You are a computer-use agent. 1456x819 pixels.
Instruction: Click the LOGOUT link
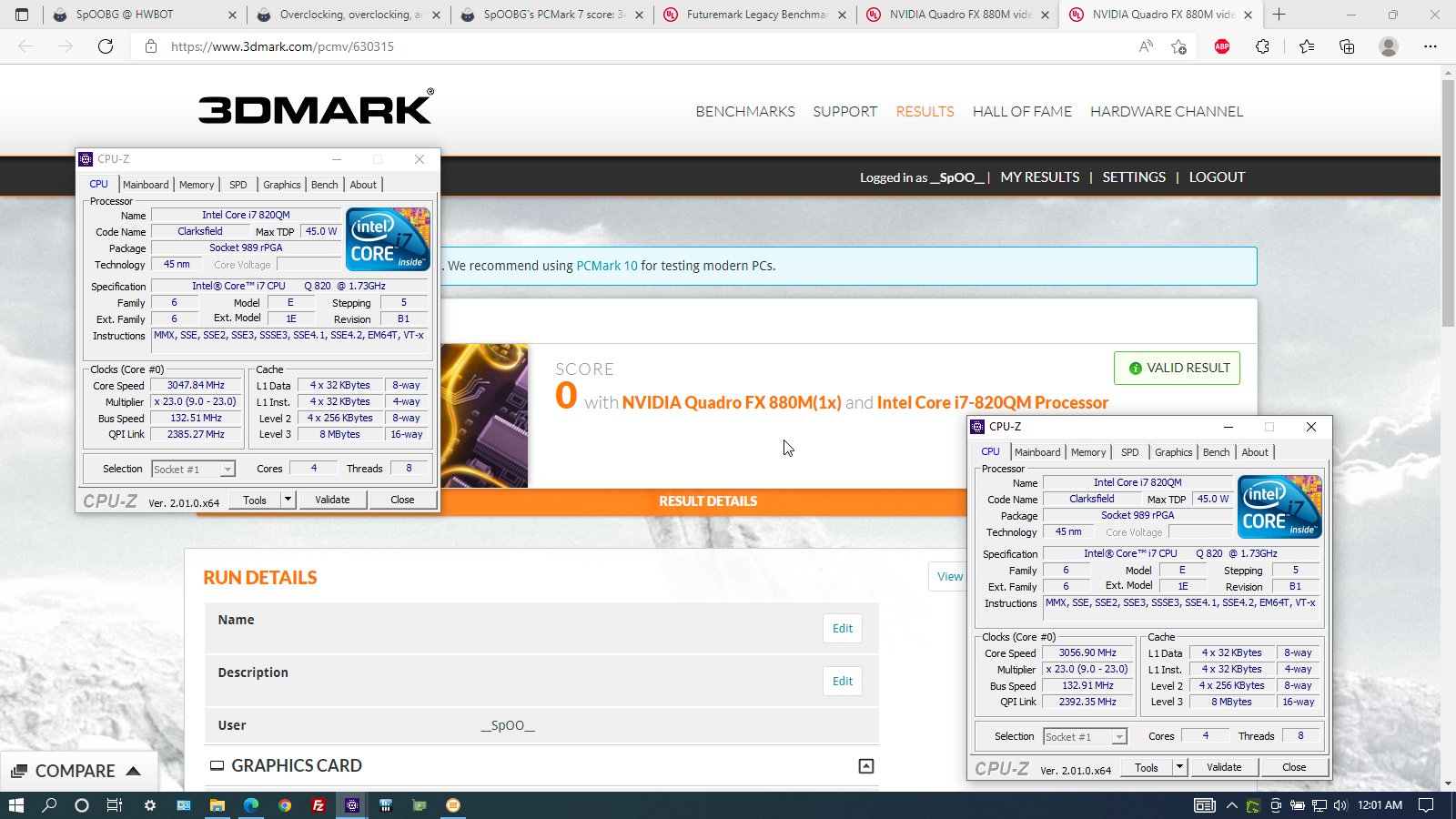pos(1217,177)
